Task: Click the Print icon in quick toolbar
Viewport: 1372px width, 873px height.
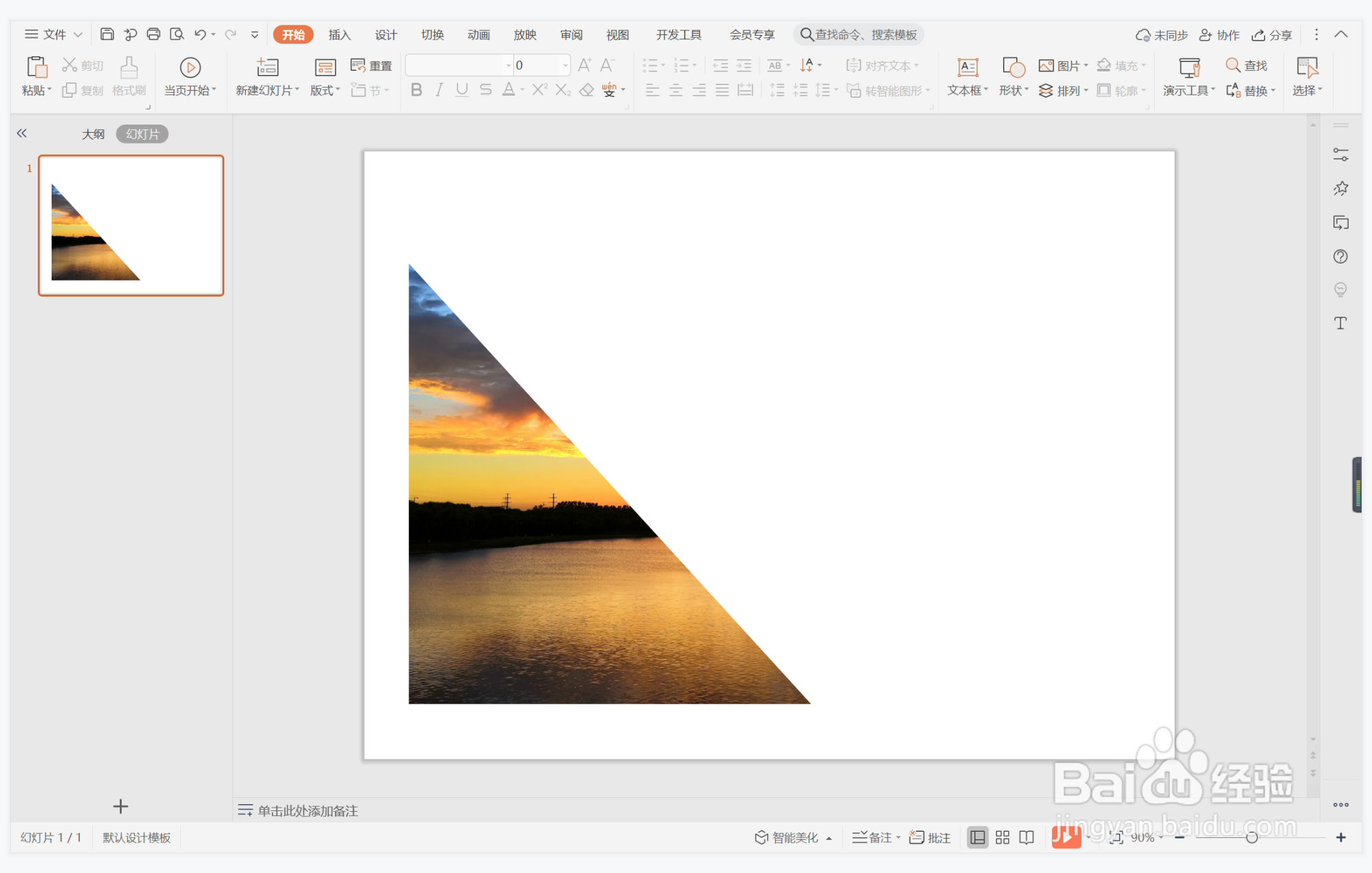Action: coord(153,34)
